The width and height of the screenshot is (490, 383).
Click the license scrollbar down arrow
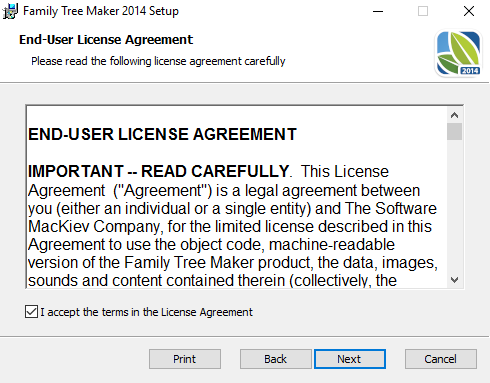tap(454, 280)
